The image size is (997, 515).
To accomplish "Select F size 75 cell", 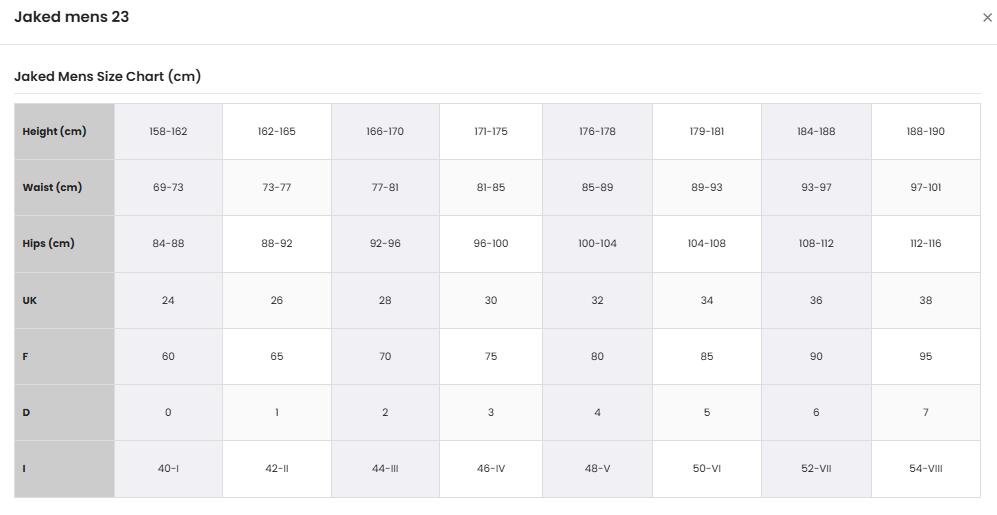I will 491,357.
